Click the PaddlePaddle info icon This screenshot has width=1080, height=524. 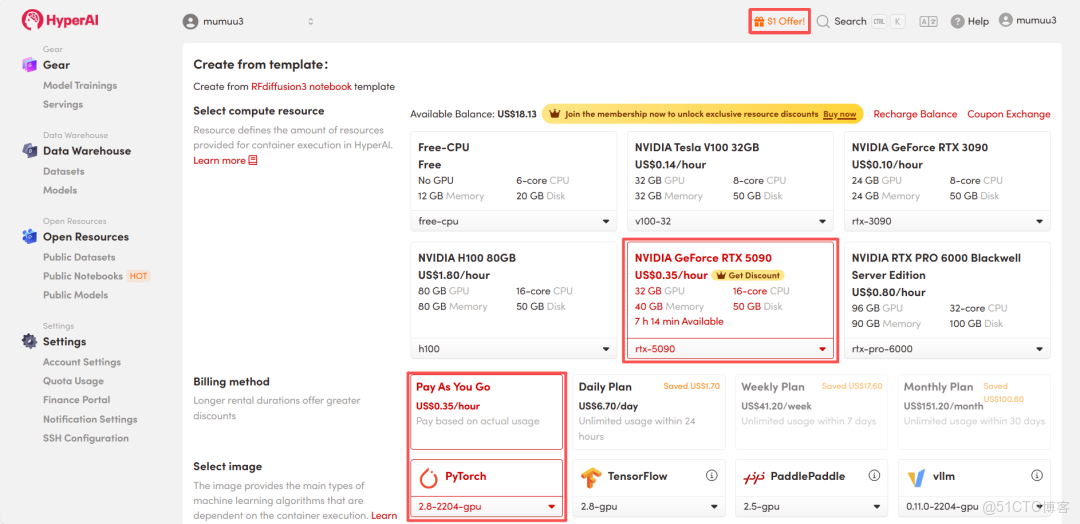875,476
